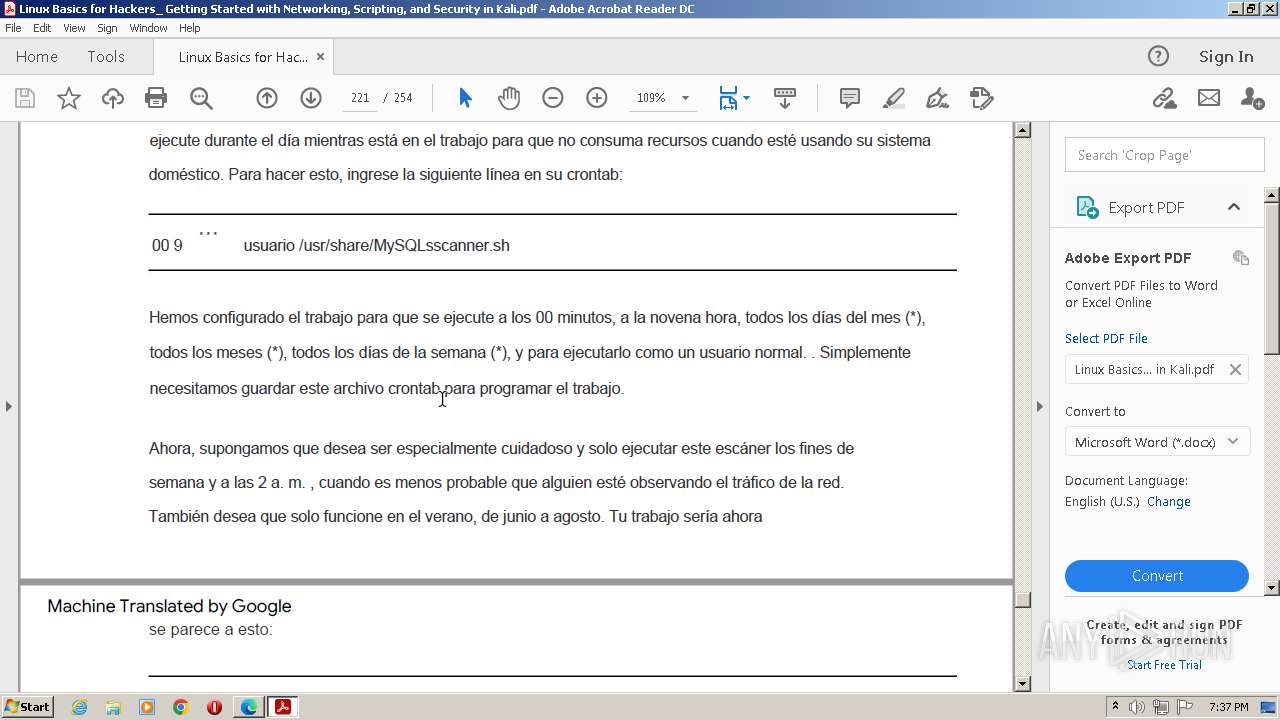Select the Highlight text tool
Image resolution: width=1280 pixels, height=720 pixels.
[894, 98]
